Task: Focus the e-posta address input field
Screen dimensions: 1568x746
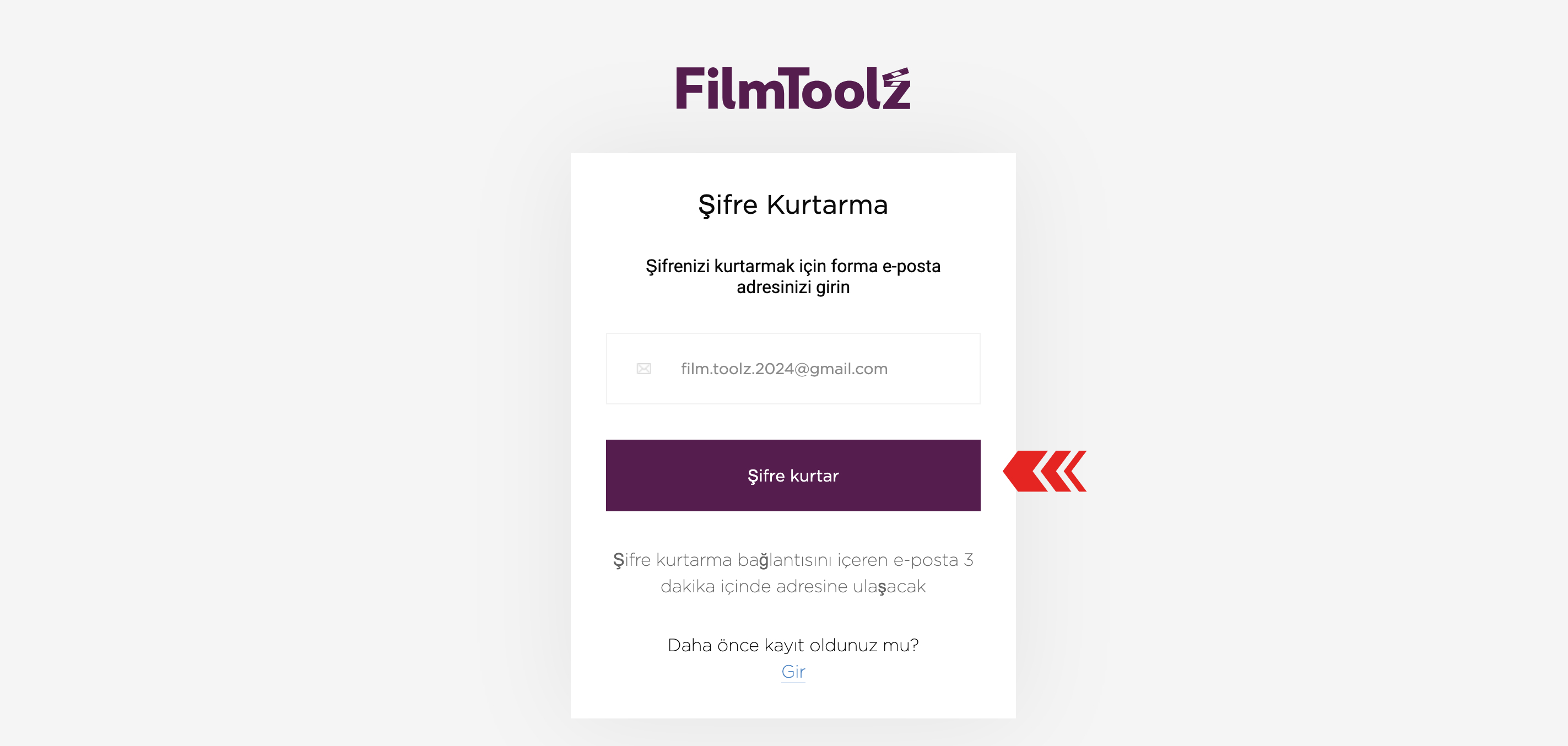Action: click(x=793, y=369)
